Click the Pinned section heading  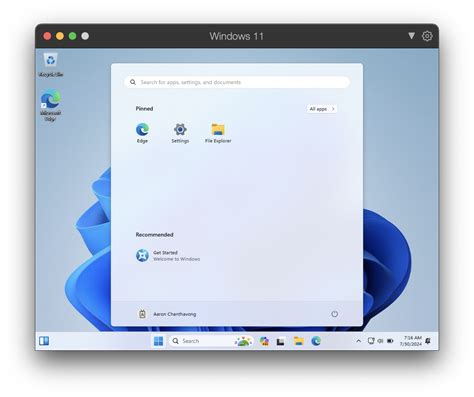[x=144, y=109]
